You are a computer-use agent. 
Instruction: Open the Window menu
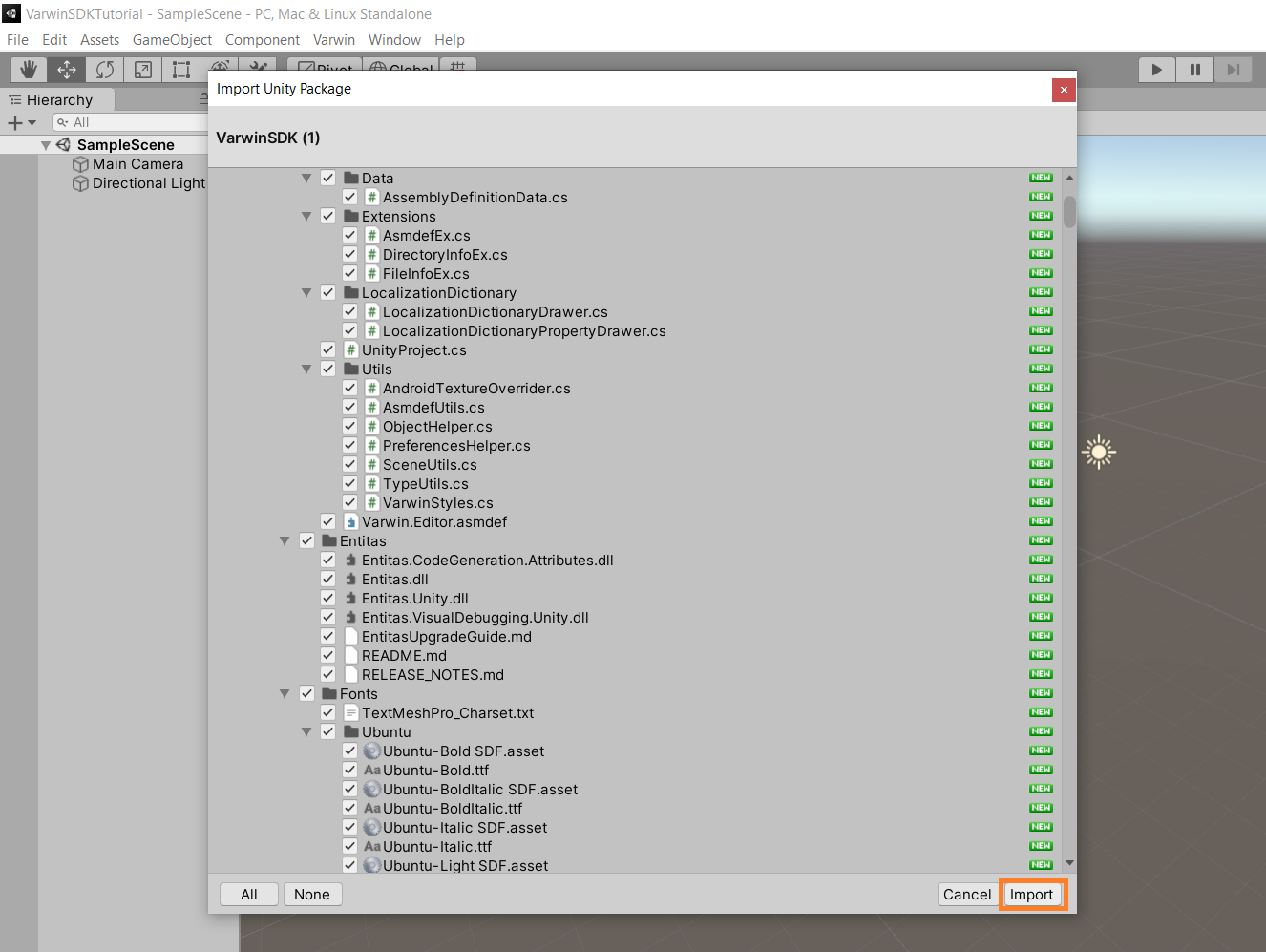point(394,40)
